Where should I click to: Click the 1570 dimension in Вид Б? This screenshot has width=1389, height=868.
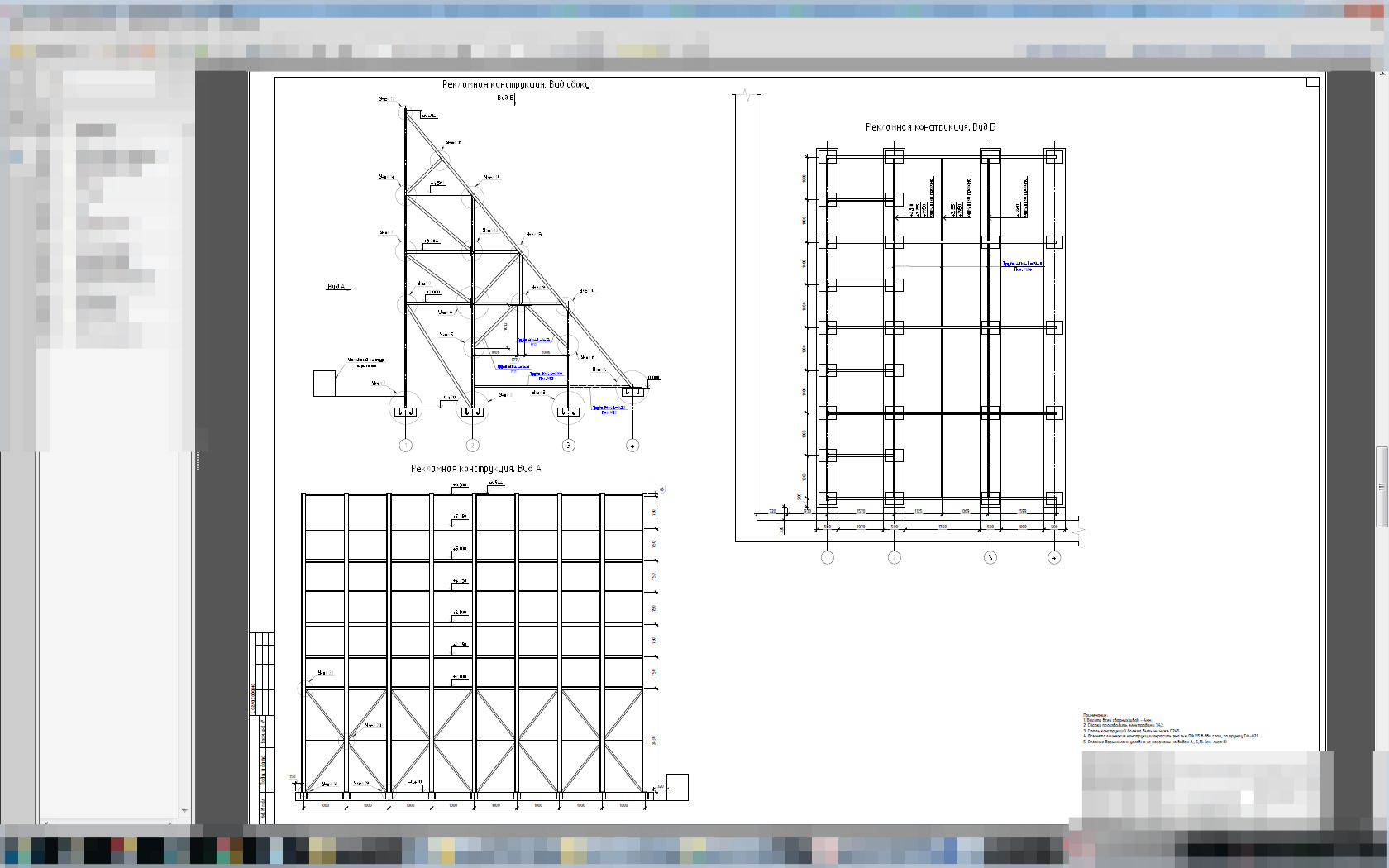[861, 512]
